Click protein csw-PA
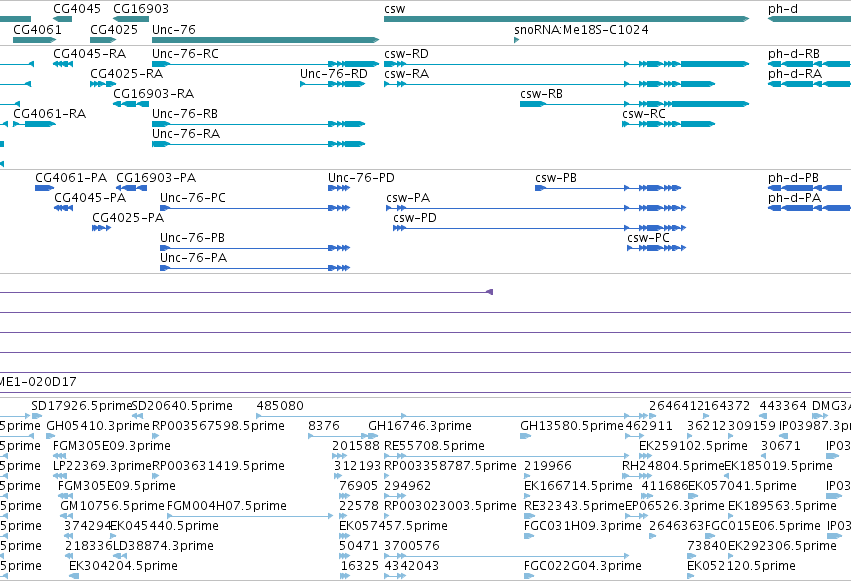Screen dimensions: 851x581 536,208
